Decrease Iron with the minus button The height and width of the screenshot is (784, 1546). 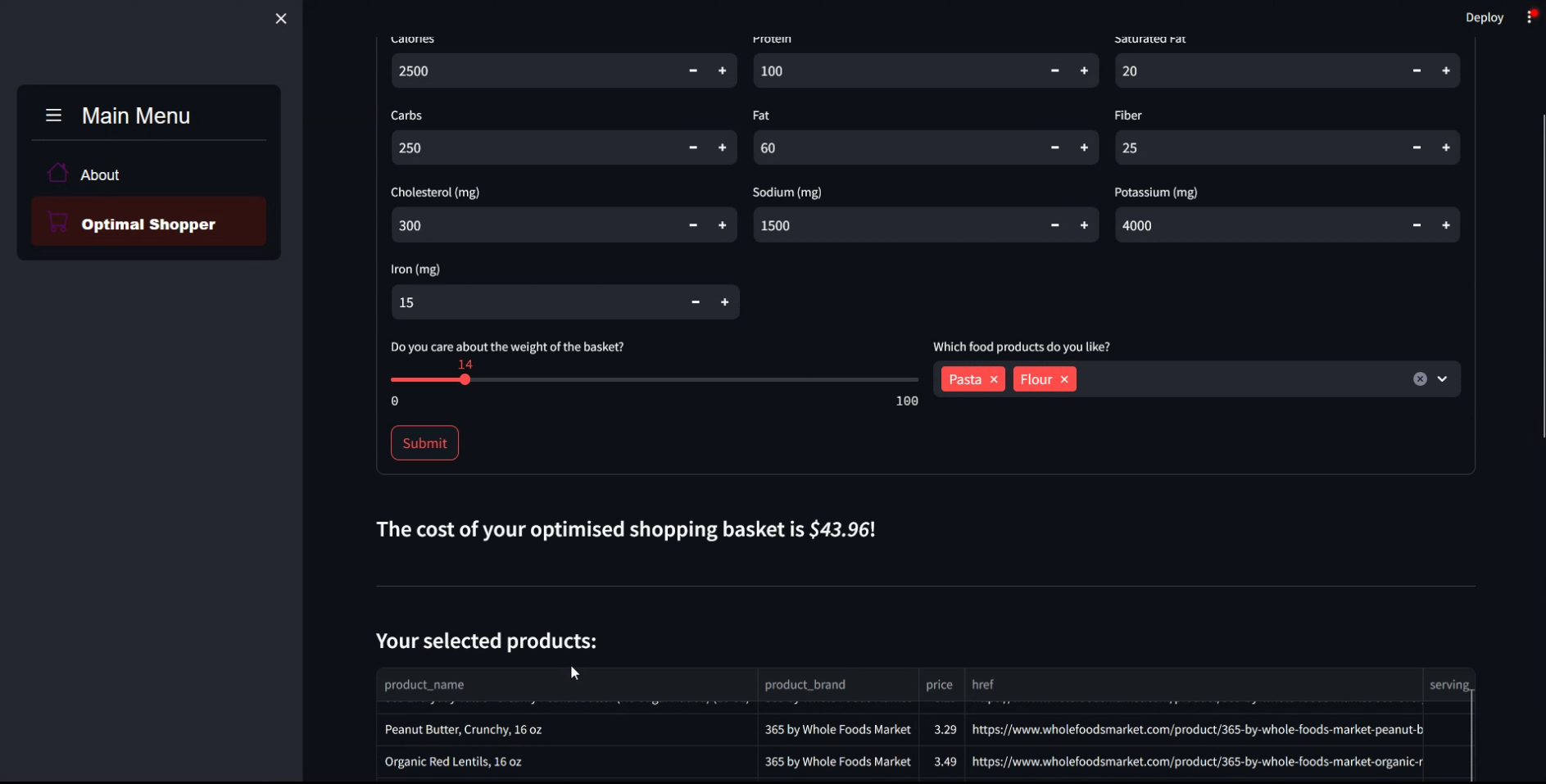coord(695,301)
